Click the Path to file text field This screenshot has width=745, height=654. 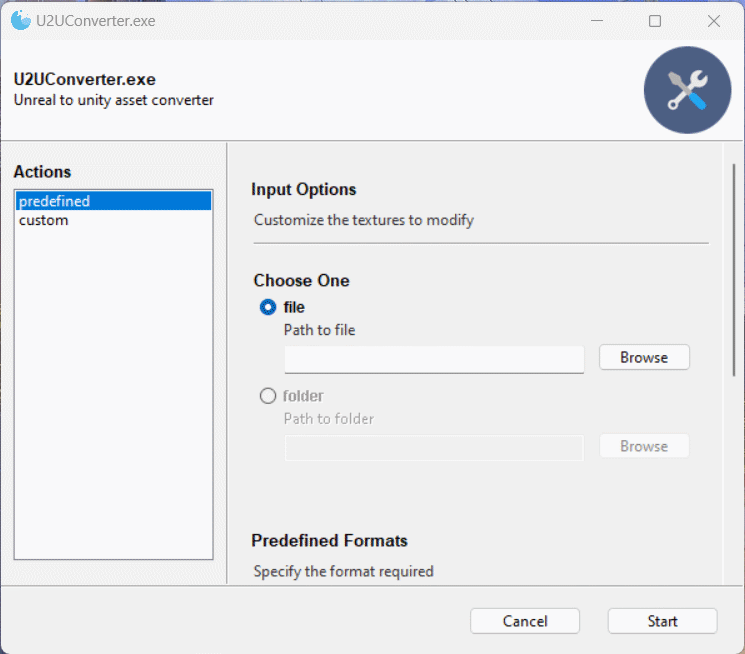433,359
